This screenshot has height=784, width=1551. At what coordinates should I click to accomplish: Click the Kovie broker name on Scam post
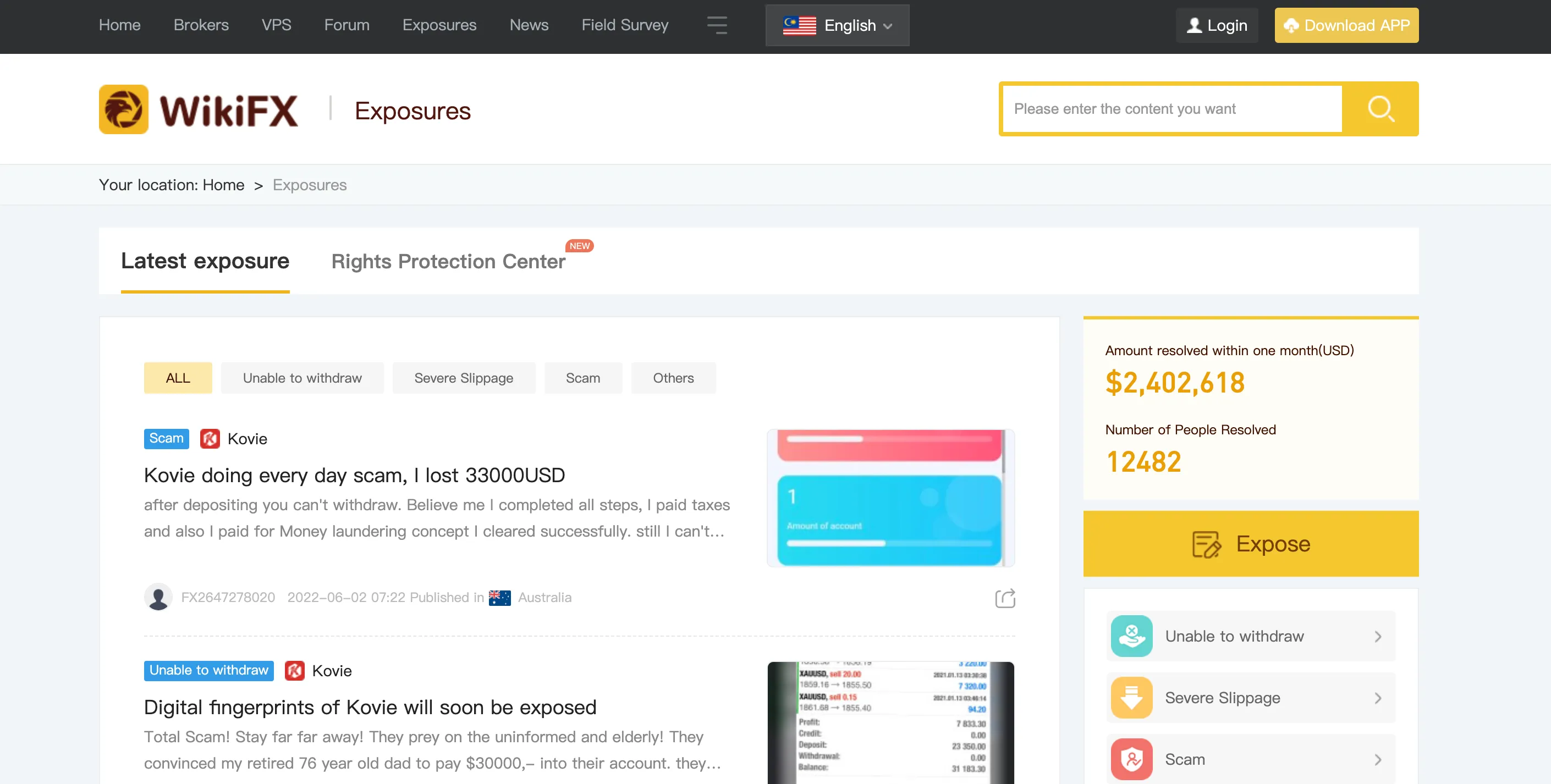click(248, 439)
